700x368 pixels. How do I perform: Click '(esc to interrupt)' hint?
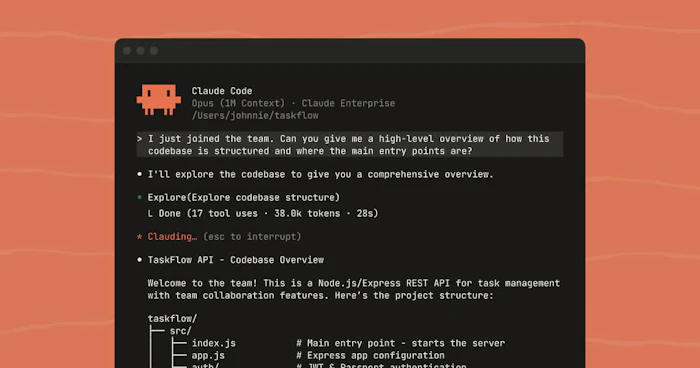pyautogui.click(x=252, y=236)
